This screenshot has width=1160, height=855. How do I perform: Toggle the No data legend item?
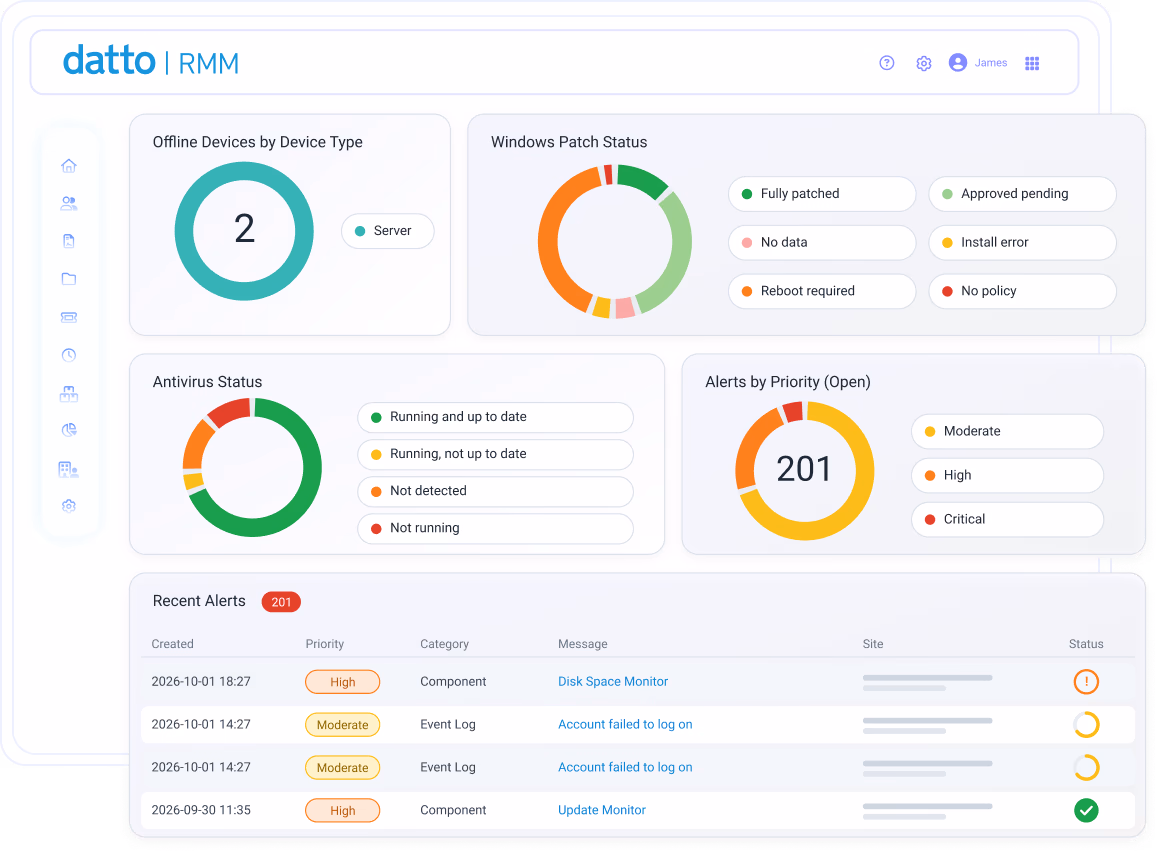point(822,243)
